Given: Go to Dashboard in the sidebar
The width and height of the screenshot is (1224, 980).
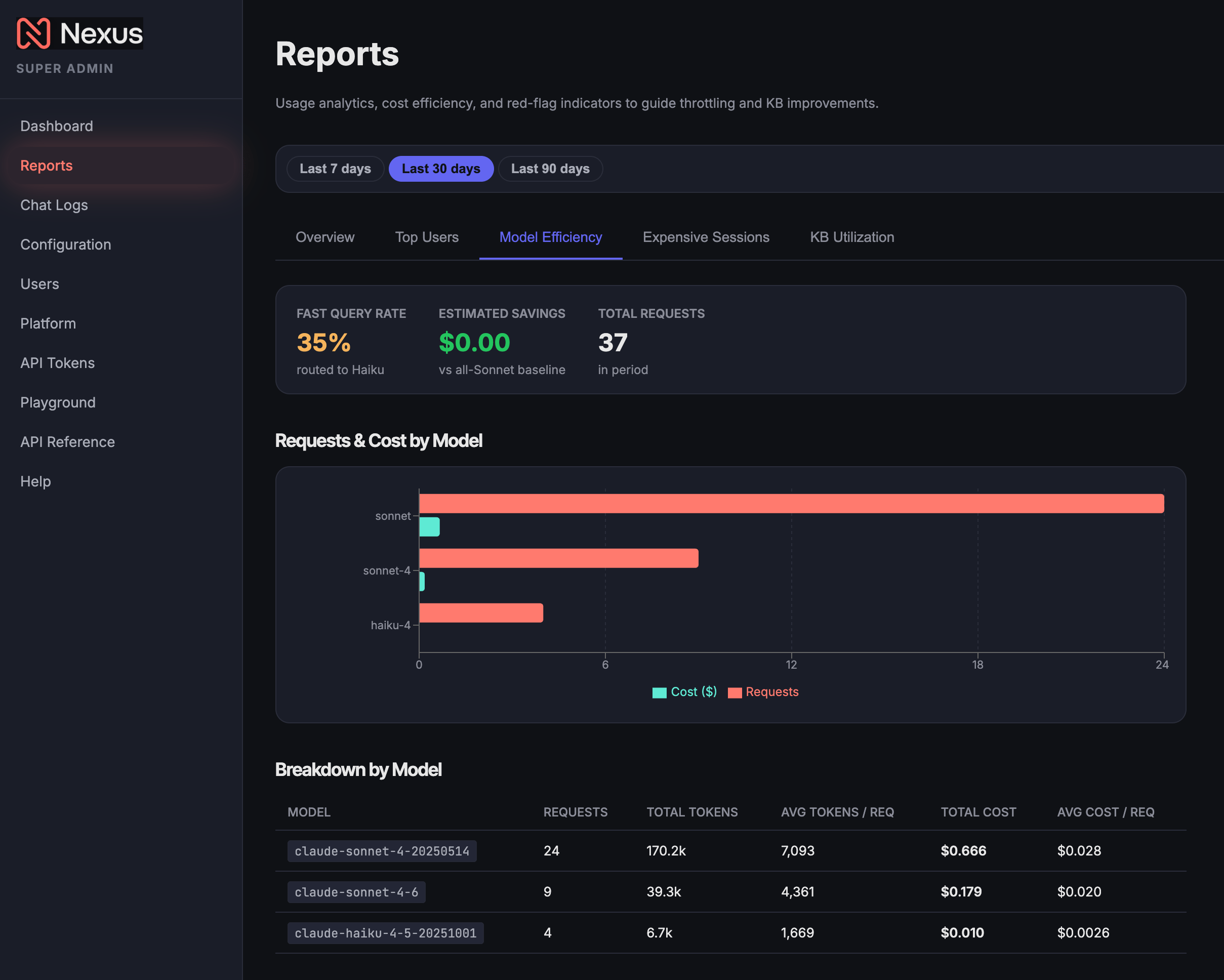Looking at the screenshot, I should (57, 126).
